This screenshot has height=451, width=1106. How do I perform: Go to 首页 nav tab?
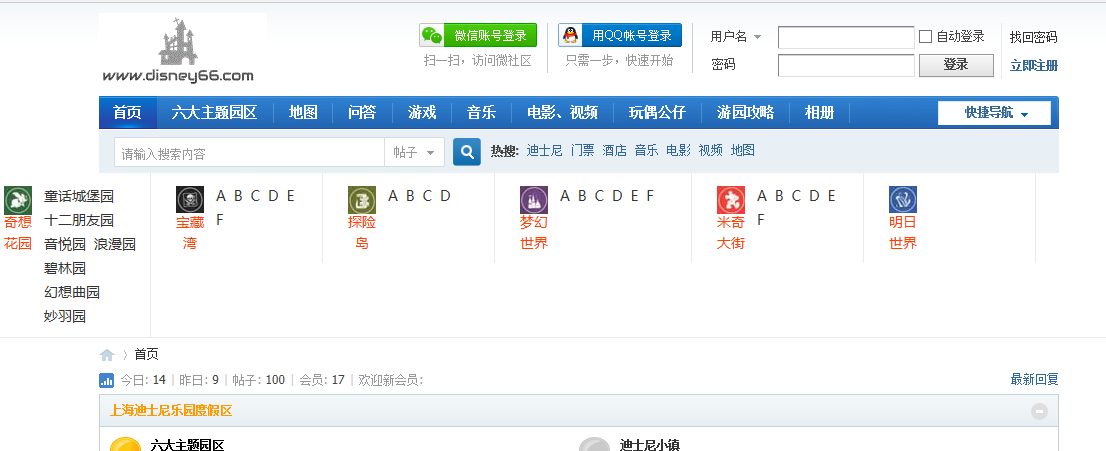point(128,112)
